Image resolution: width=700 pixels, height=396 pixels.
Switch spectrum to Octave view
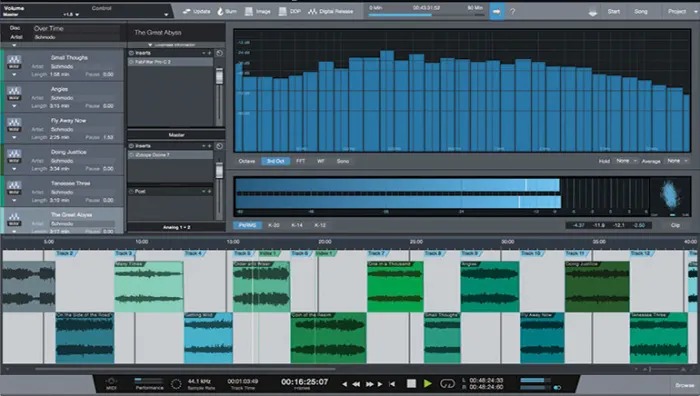[247, 161]
